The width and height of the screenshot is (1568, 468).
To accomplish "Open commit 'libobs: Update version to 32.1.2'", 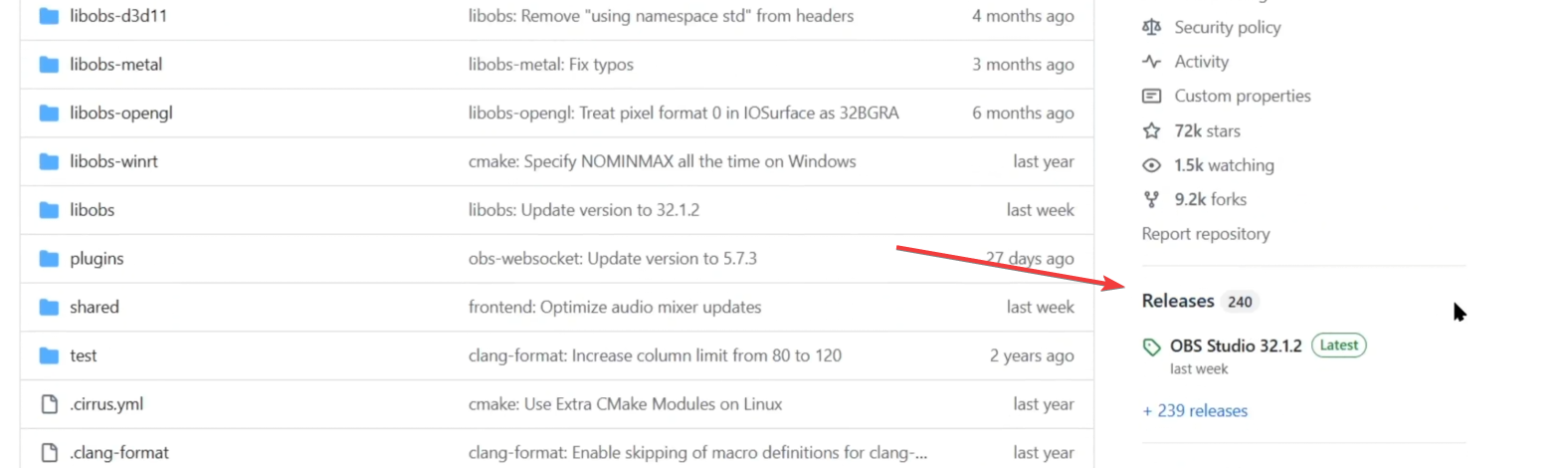I will pyautogui.click(x=584, y=210).
